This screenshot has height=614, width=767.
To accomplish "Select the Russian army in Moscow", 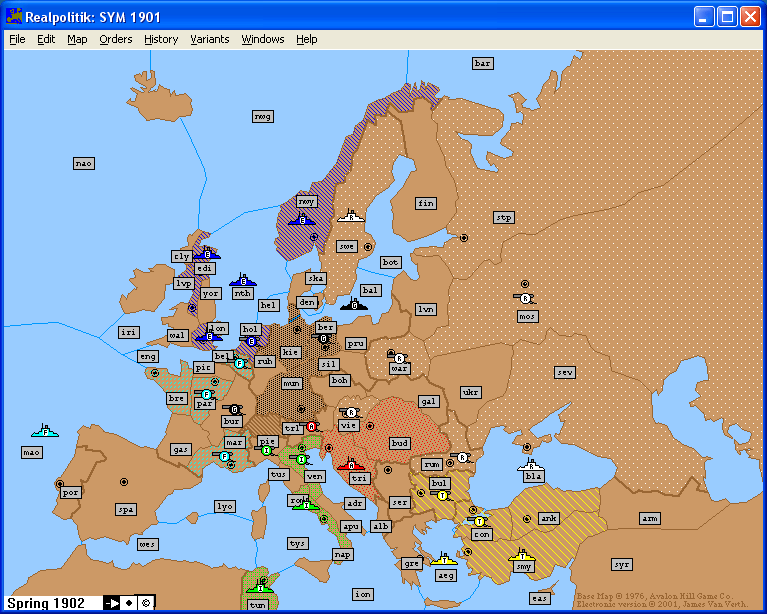I will [524, 298].
